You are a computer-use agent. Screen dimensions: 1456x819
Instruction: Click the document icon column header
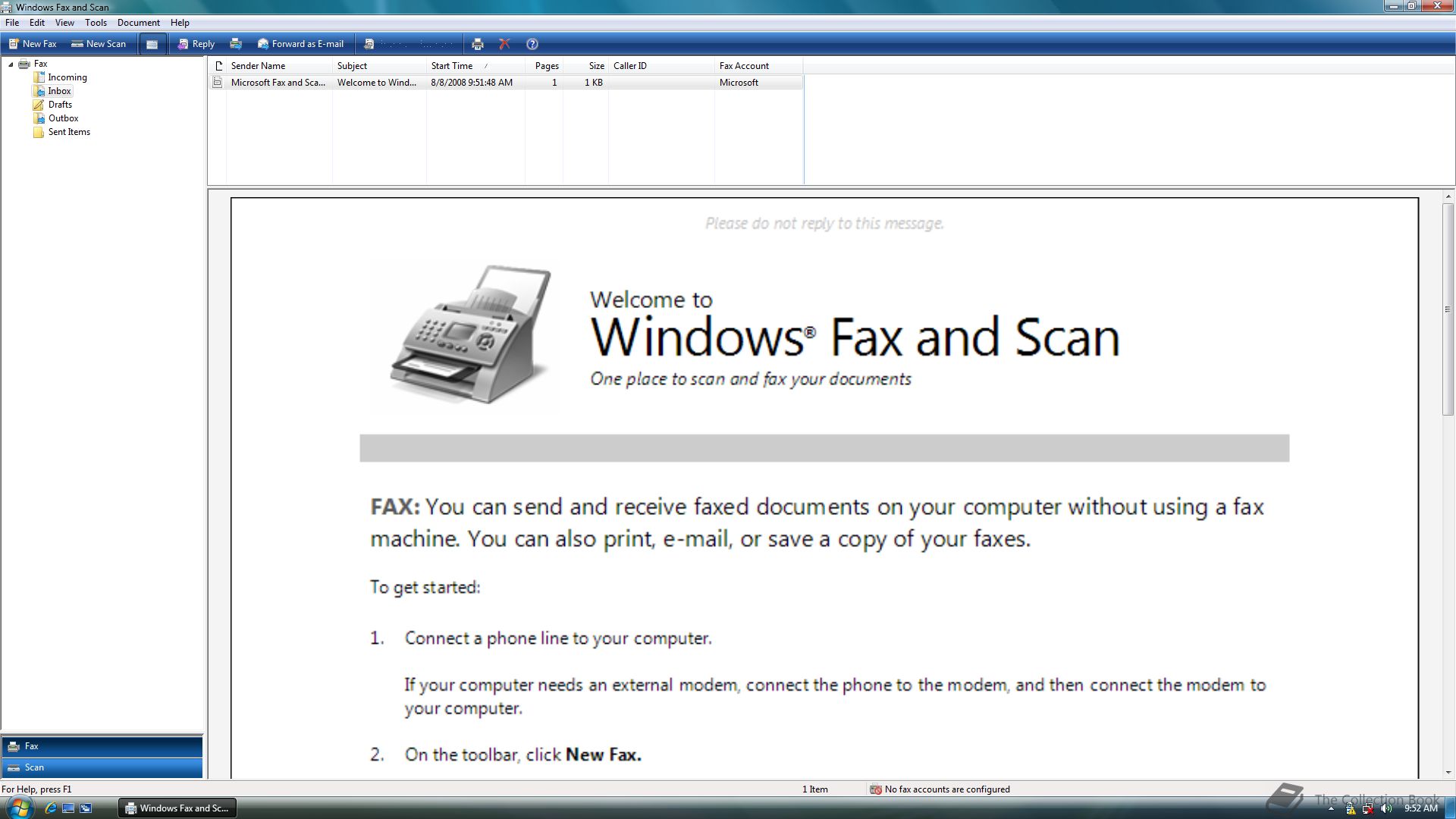coord(218,66)
